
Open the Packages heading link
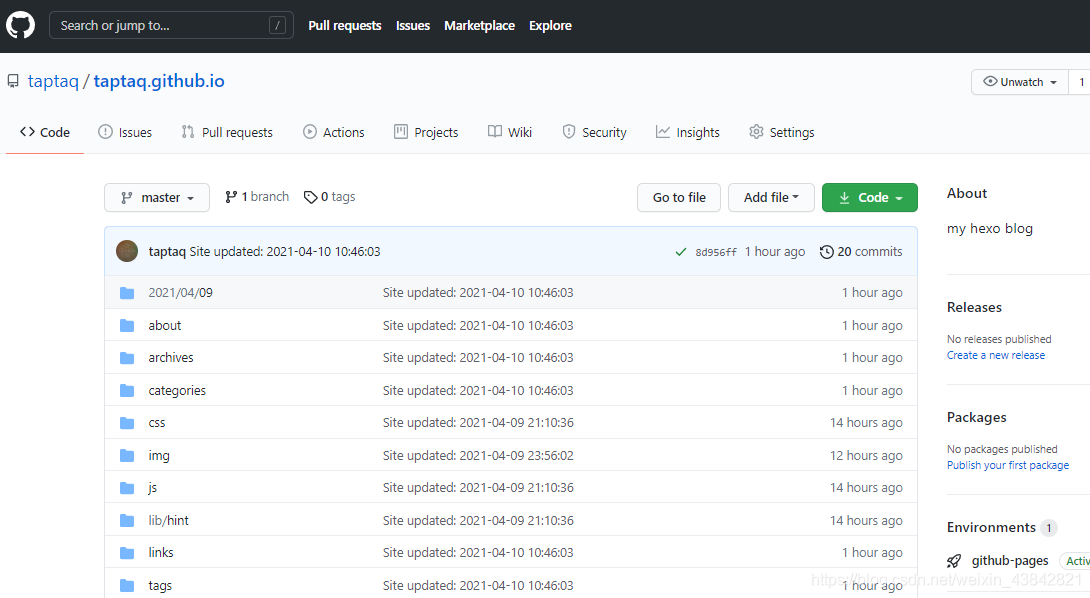coord(977,417)
